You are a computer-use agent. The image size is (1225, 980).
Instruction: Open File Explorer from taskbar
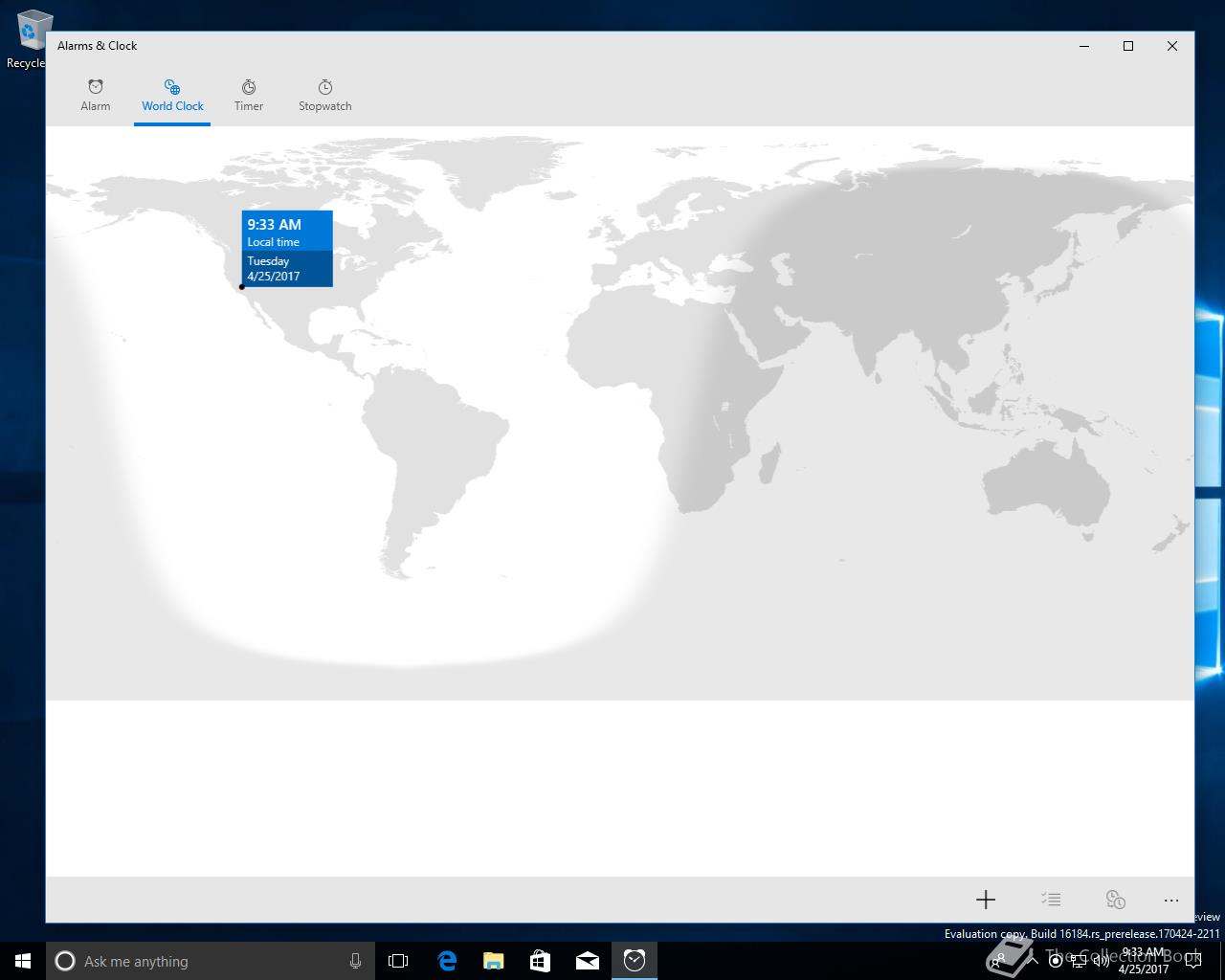493,961
